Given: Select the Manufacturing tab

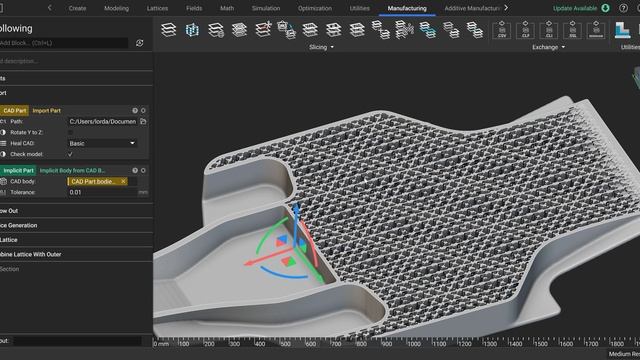Looking at the screenshot, I should click(x=407, y=8).
